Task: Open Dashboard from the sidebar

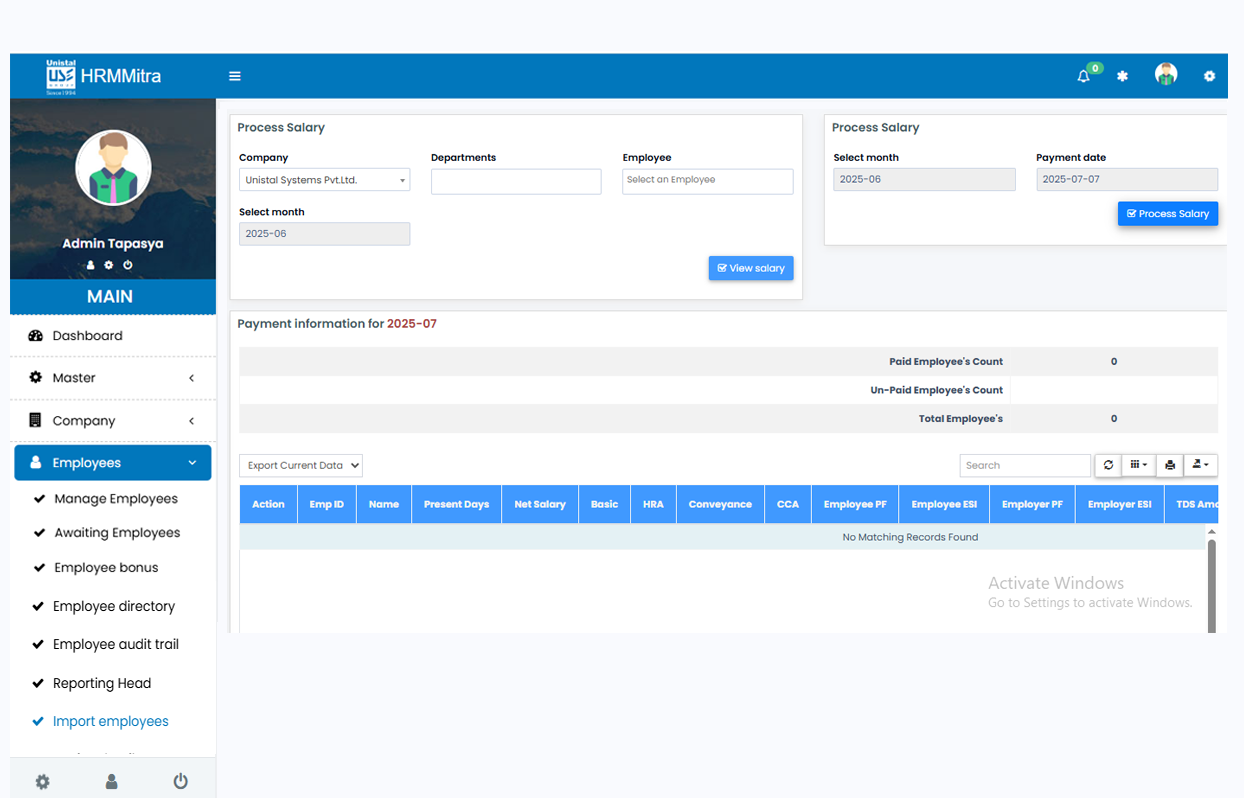Action: coord(88,336)
